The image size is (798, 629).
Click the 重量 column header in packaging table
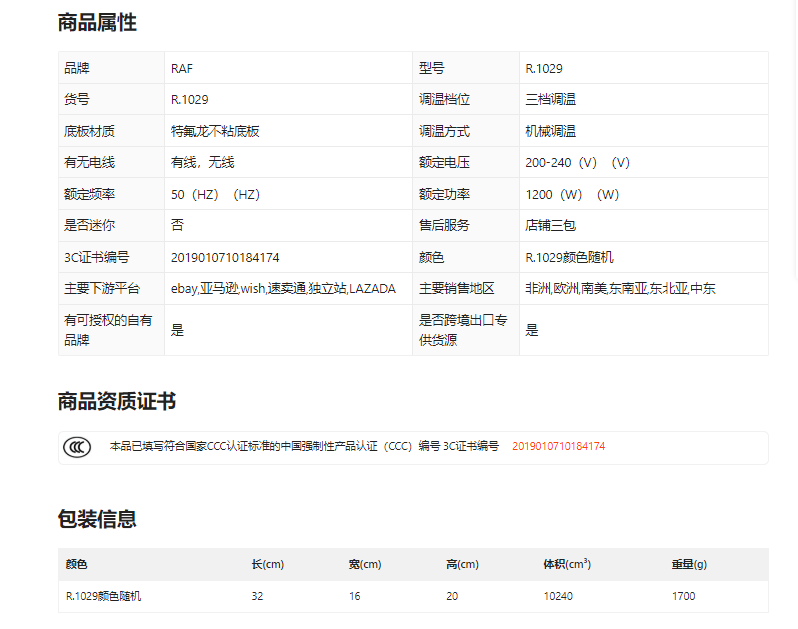tap(689, 564)
